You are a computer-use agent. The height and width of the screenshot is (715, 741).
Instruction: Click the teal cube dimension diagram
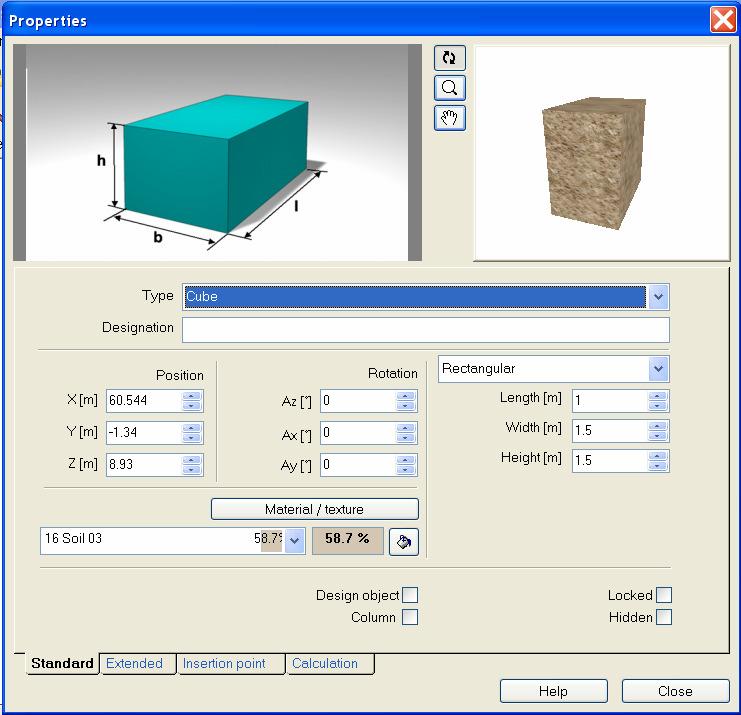pyautogui.click(x=217, y=153)
